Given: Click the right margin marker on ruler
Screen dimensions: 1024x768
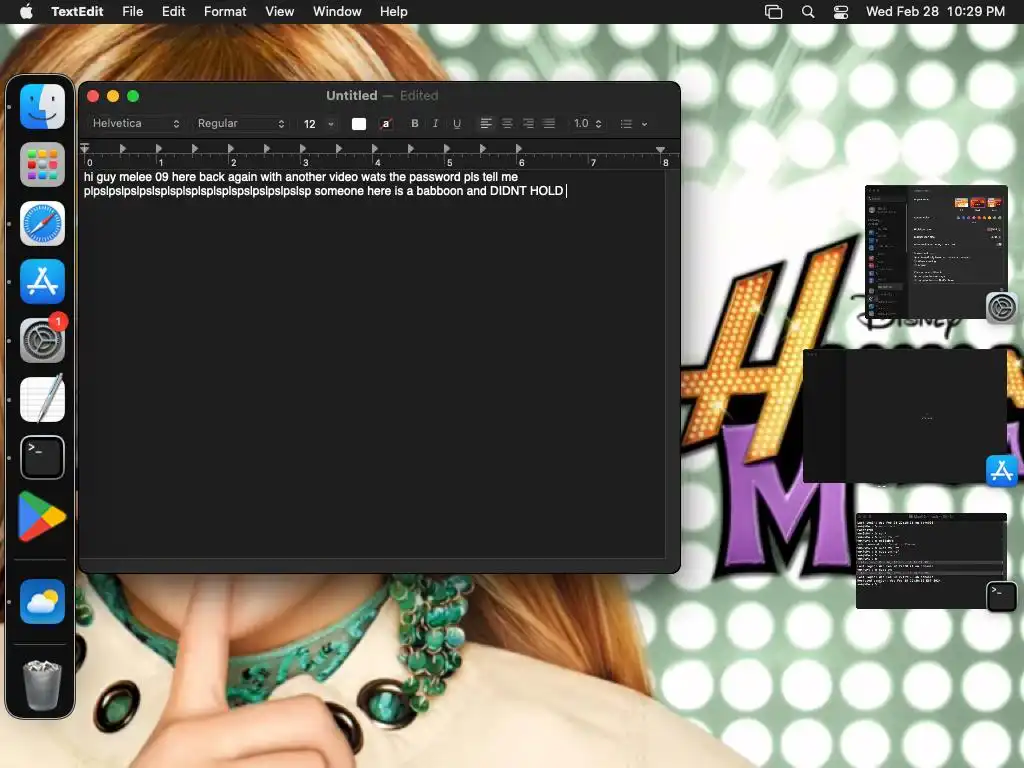Looking at the screenshot, I should pos(660,150).
